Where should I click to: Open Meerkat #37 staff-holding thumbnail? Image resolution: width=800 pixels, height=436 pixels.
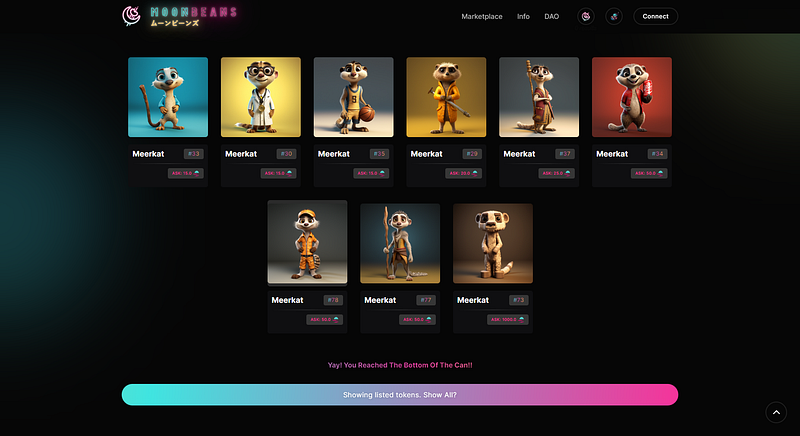(539, 97)
